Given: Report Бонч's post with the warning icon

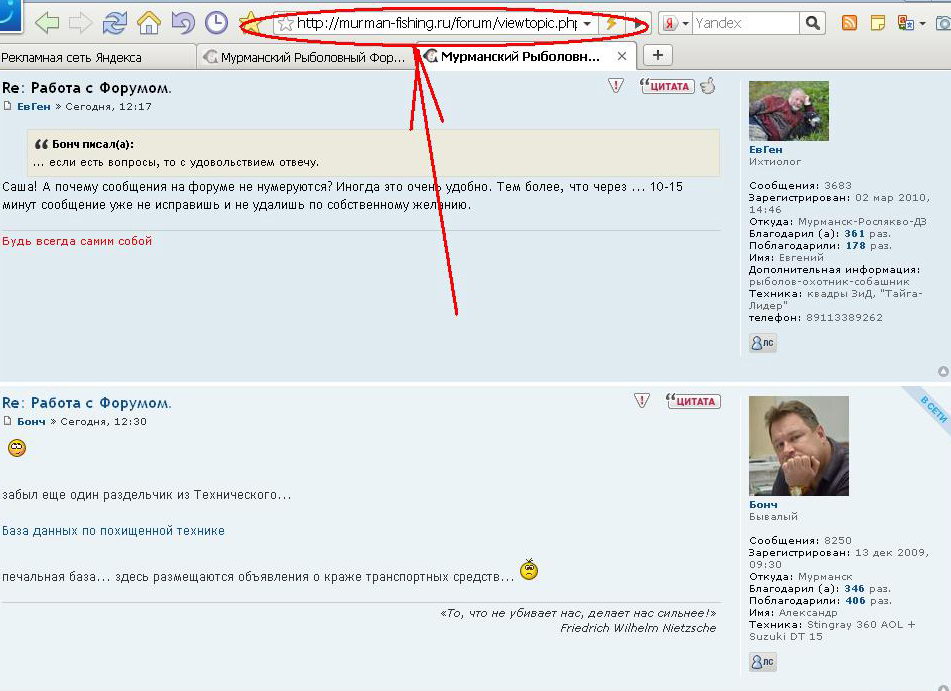Looking at the screenshot, I should pos(642,401).
